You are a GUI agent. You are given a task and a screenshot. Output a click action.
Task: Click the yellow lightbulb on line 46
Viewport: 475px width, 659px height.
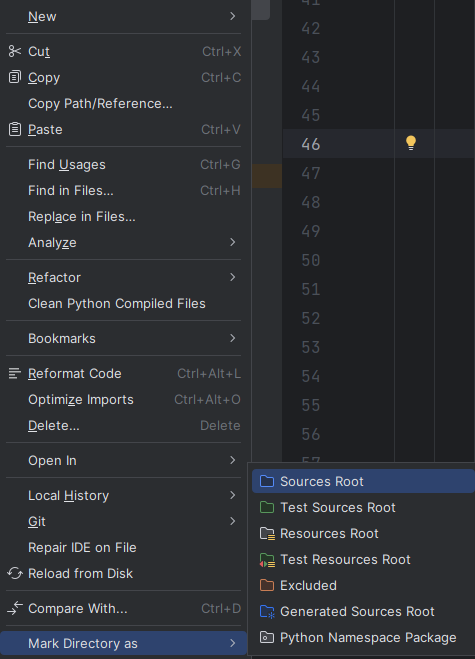[411, 143]
